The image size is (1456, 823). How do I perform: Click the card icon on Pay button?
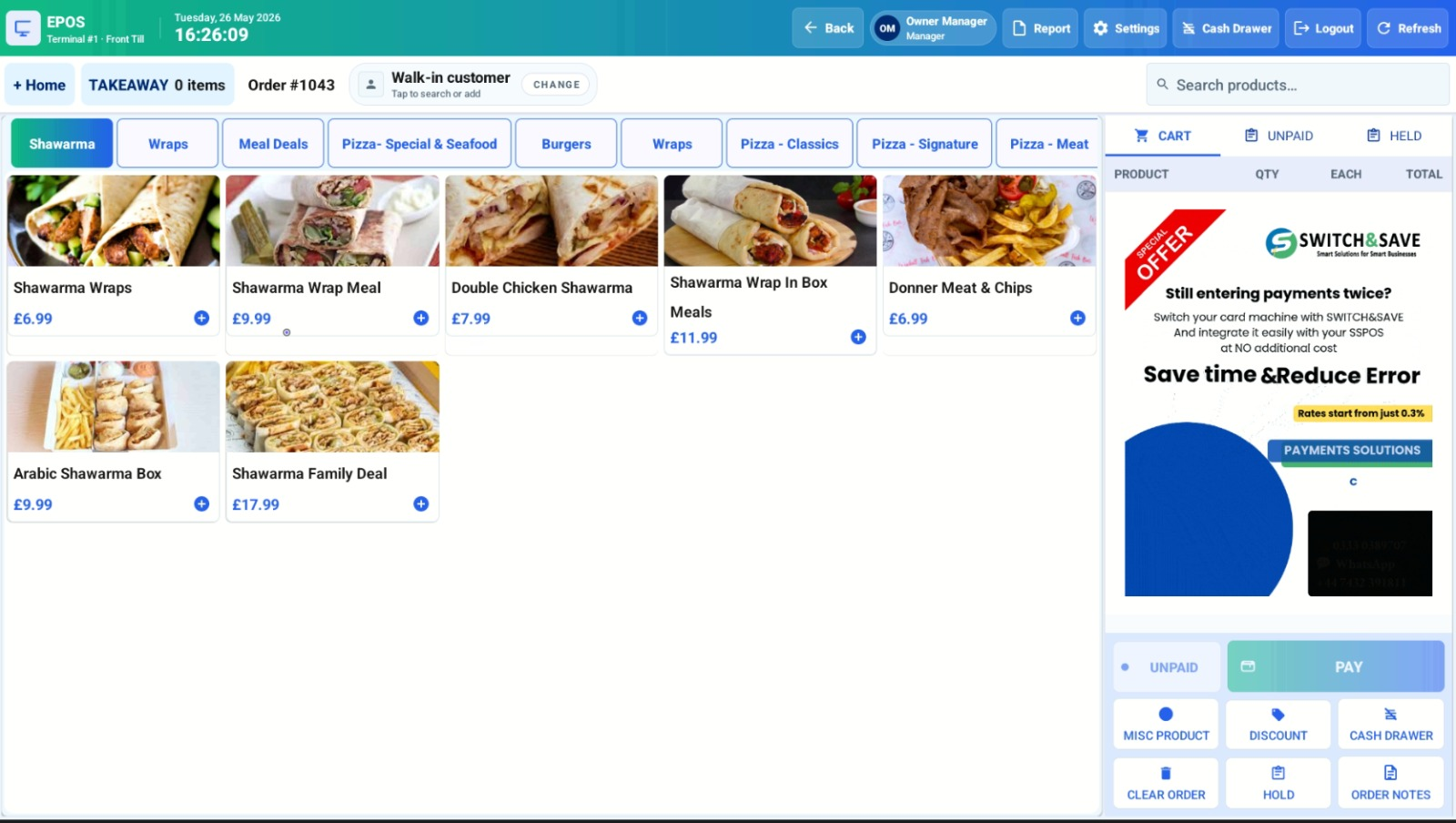click(x=1248, y=666)
